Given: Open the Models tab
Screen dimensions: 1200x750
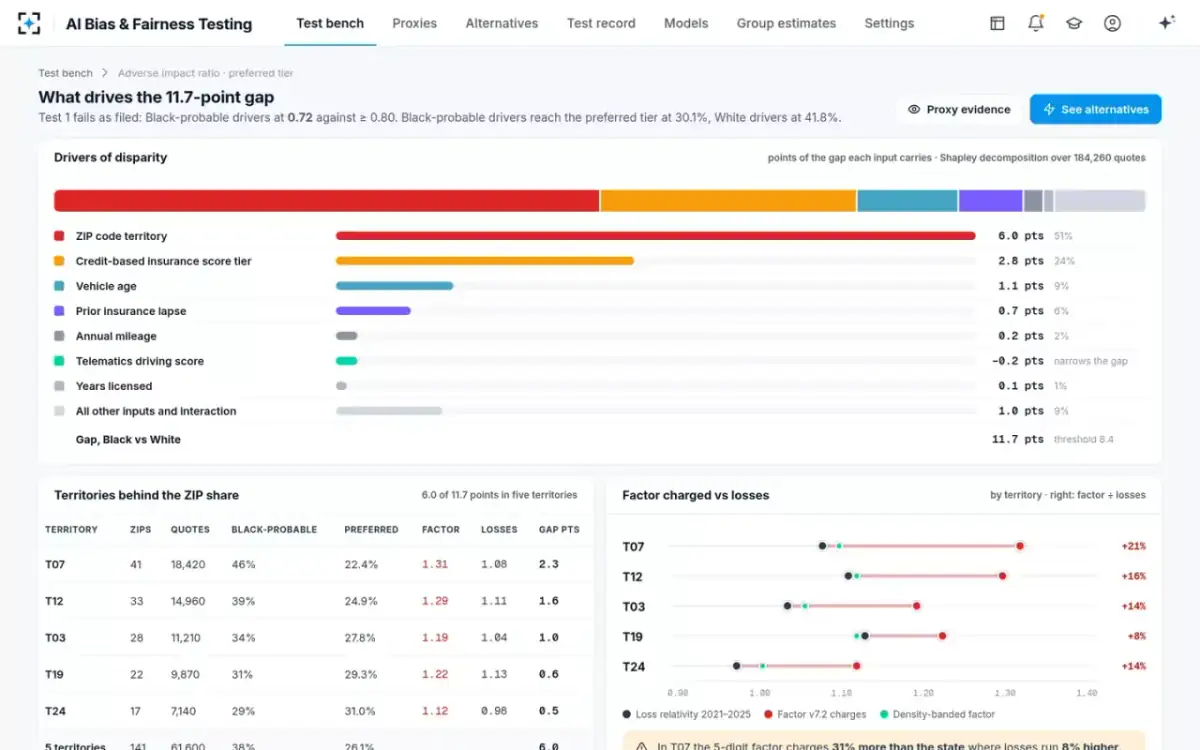Looking at the screenshot, I should [686, 23].
